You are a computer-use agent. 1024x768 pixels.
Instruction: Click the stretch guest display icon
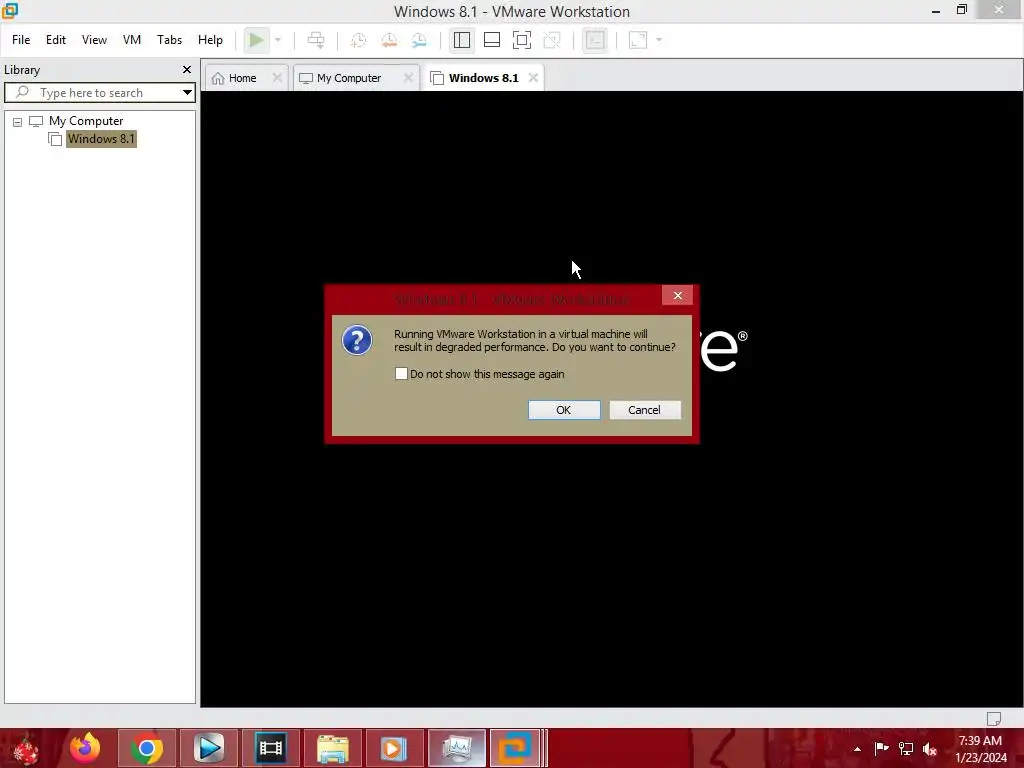(x=638, y=40)
